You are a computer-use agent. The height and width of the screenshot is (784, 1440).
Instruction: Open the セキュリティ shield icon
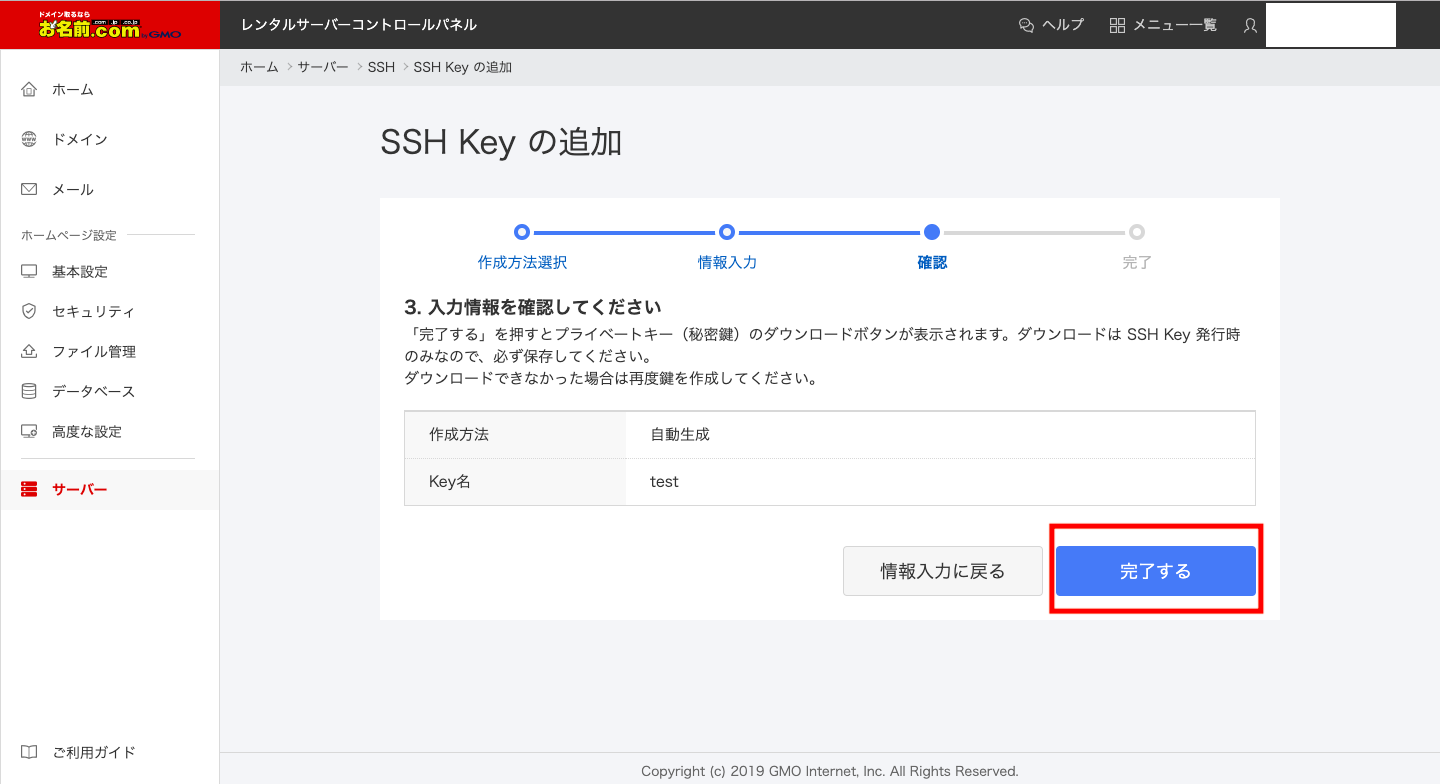(x=29, y=312)
